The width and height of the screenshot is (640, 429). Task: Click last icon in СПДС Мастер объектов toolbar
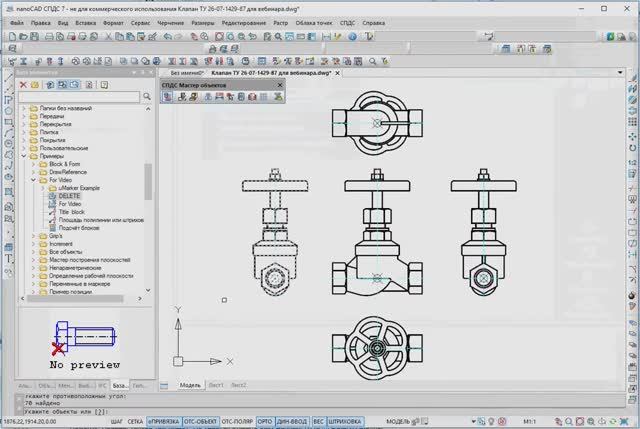point(278,97)
